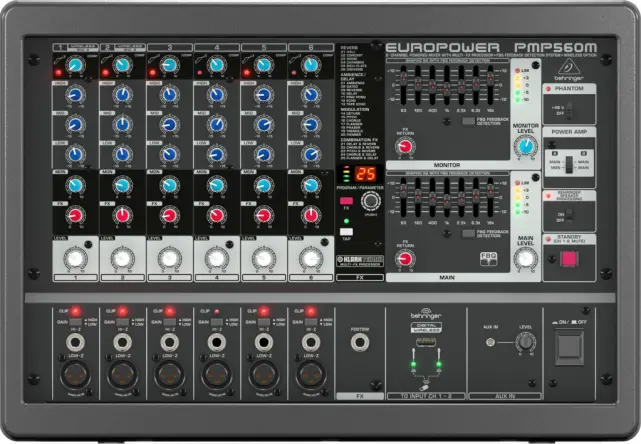Select the channel 4 LOW EQ knob
This screenshot has height=444, width=641.
[217, 155]
